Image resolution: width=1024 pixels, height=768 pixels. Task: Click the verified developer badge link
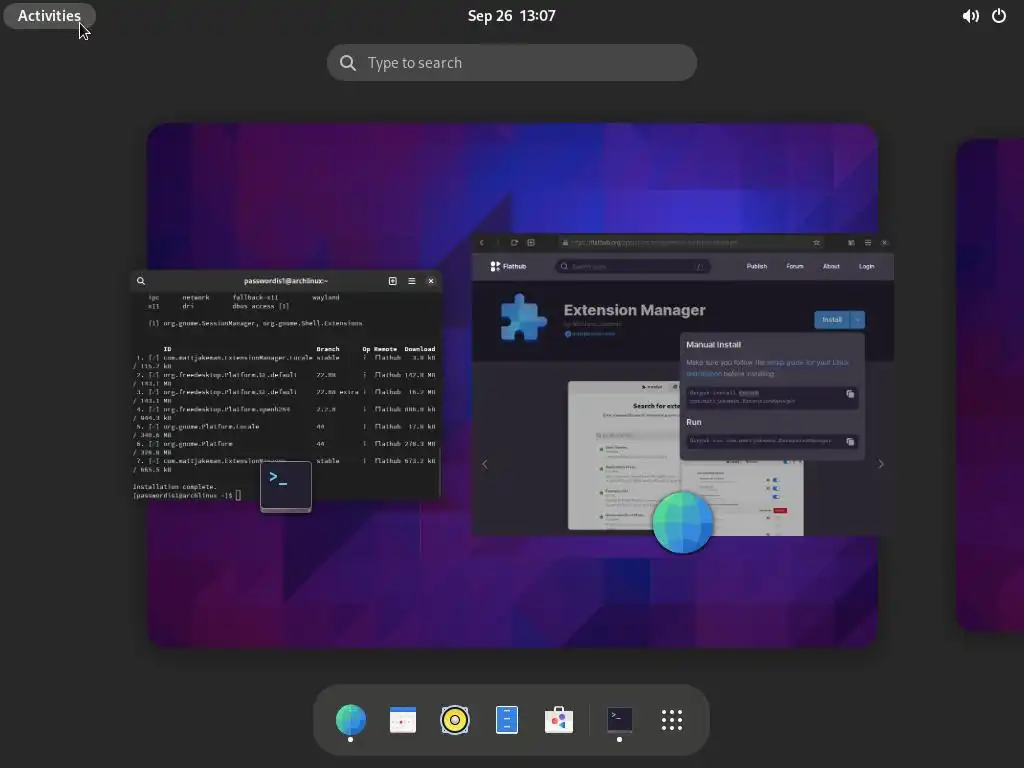(590, 334)
